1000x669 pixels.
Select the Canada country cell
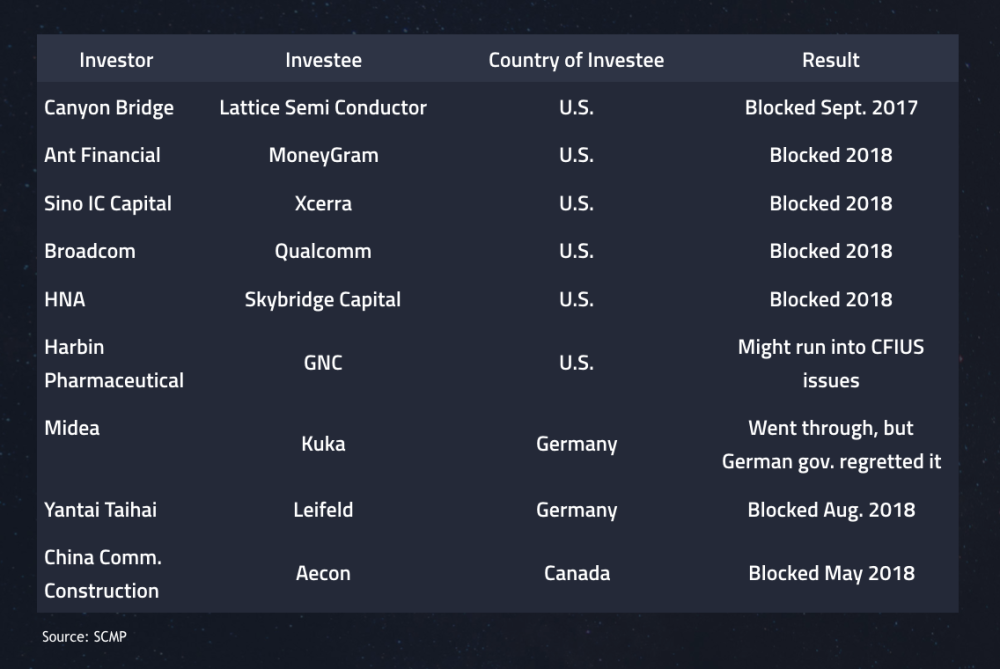577,573
